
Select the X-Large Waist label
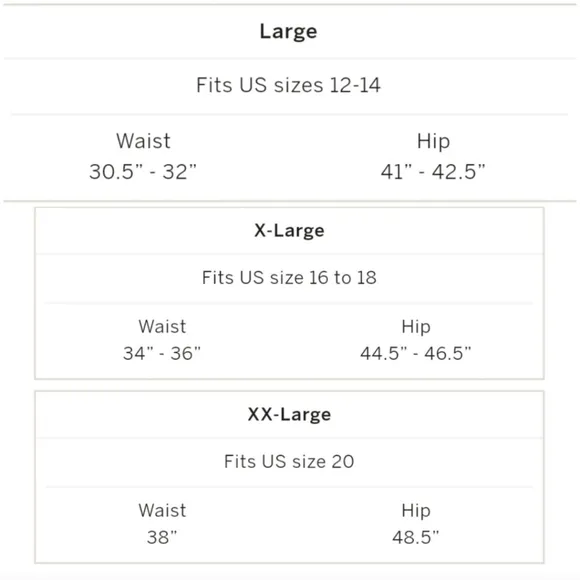[162, 327]
